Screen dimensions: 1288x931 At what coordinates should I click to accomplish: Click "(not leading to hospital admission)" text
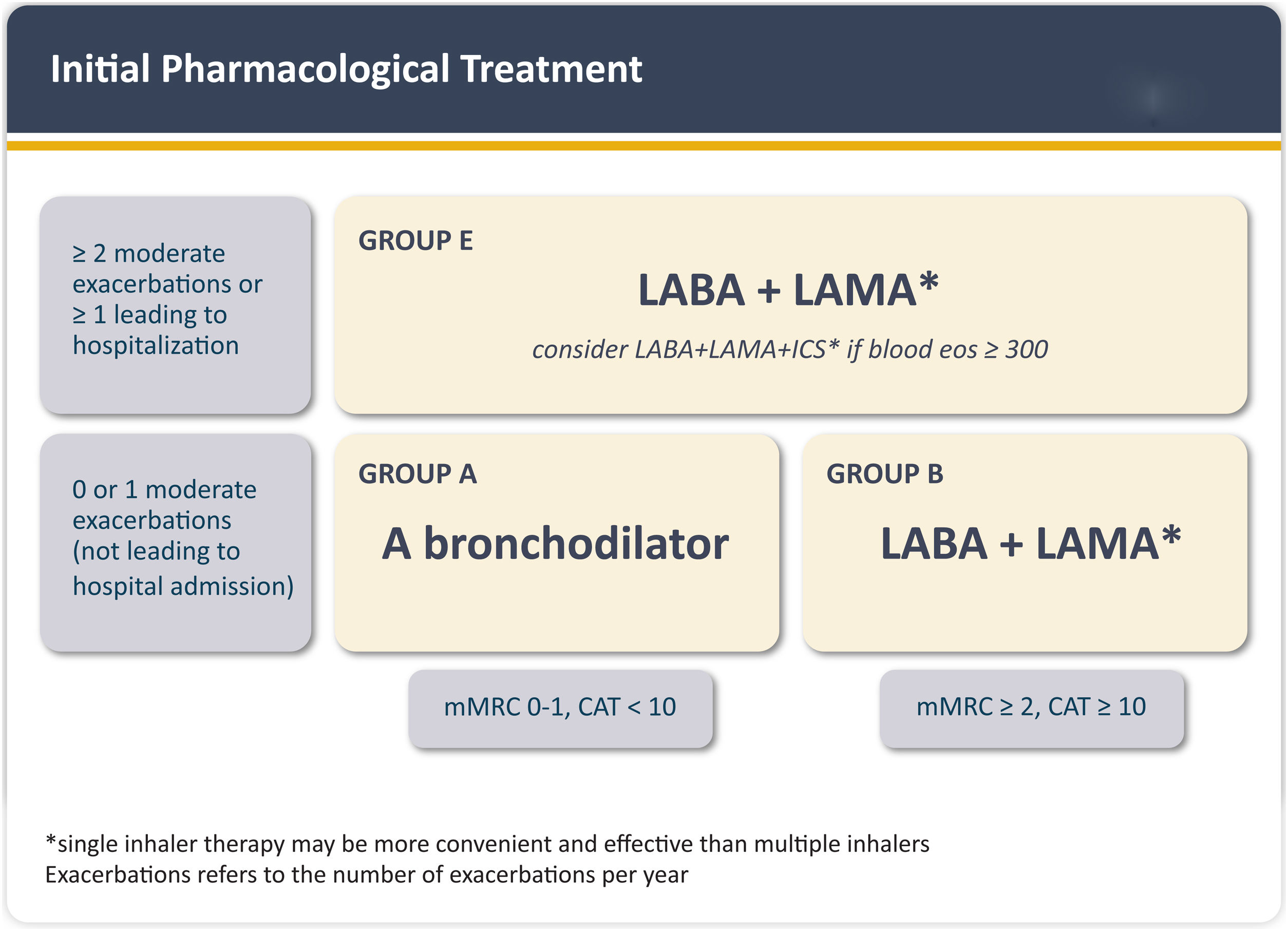(182, 569)
